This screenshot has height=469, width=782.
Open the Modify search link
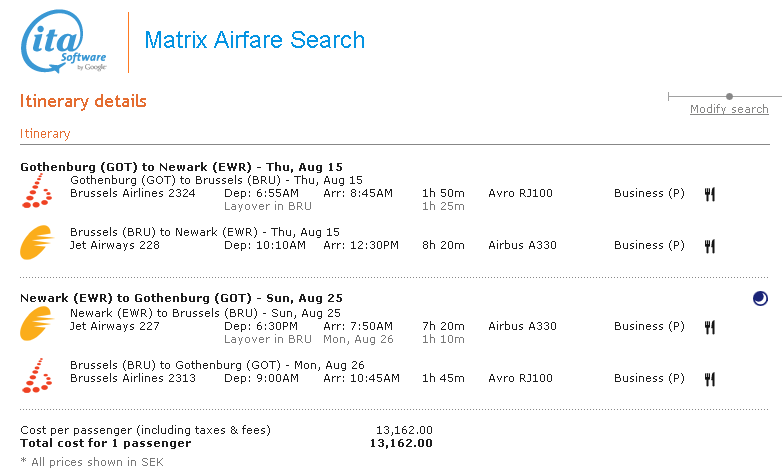point(729,109)
